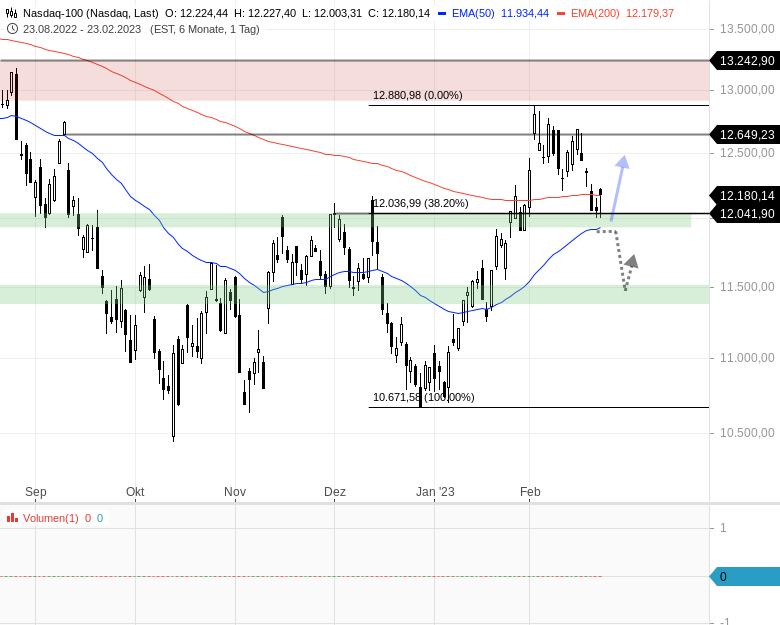
Task: Click the closing price C: 12.180,14
Action: click(399, 13)
